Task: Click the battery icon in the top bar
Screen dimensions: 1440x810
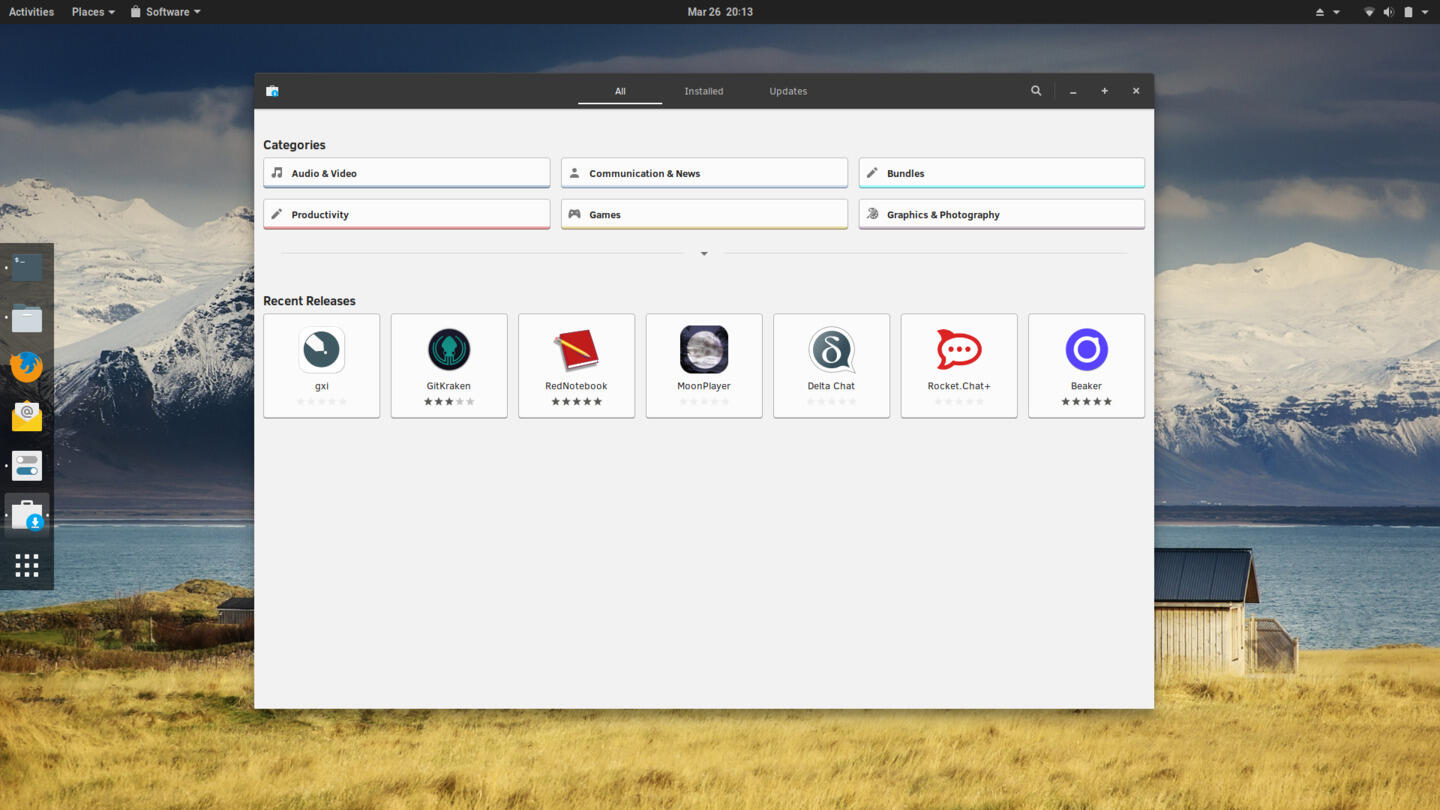Action: pyautogui.click(x=1408, y=12)
